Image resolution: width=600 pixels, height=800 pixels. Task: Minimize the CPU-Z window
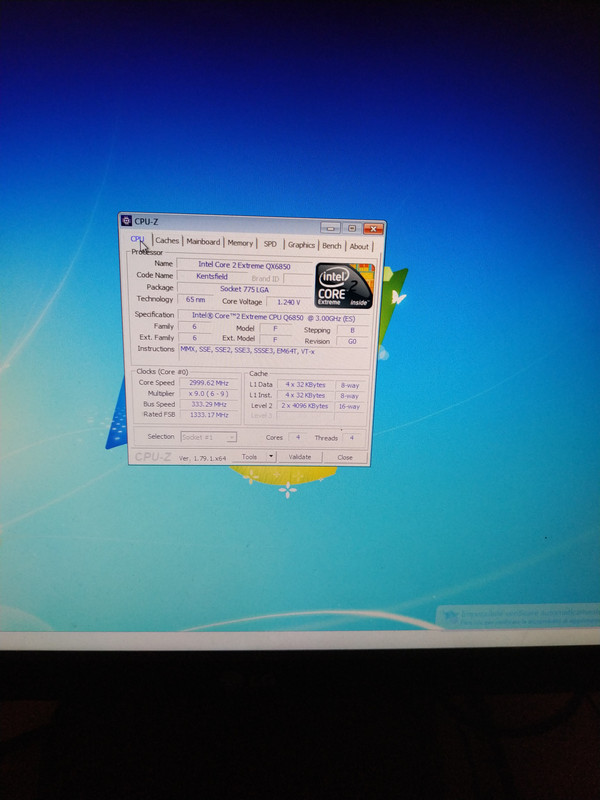click(x=330, y=228)
